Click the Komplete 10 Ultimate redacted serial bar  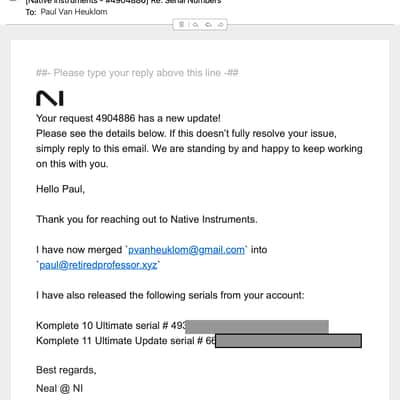point(257,327)
